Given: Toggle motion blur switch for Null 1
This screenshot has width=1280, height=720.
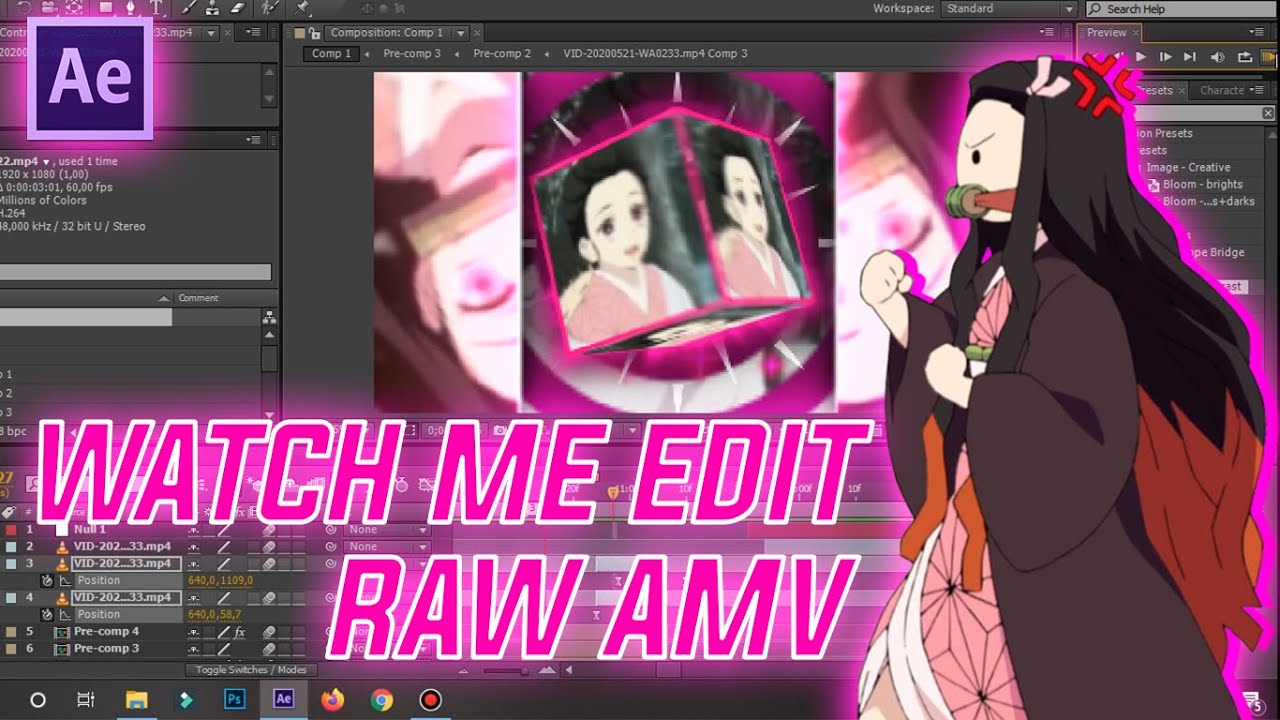Looking at the screenshot, I should 269,530.
